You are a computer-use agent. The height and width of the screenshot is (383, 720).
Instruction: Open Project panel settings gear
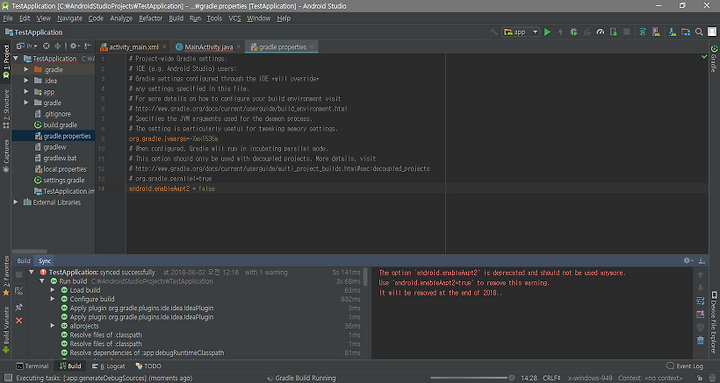tap(74, 46)
